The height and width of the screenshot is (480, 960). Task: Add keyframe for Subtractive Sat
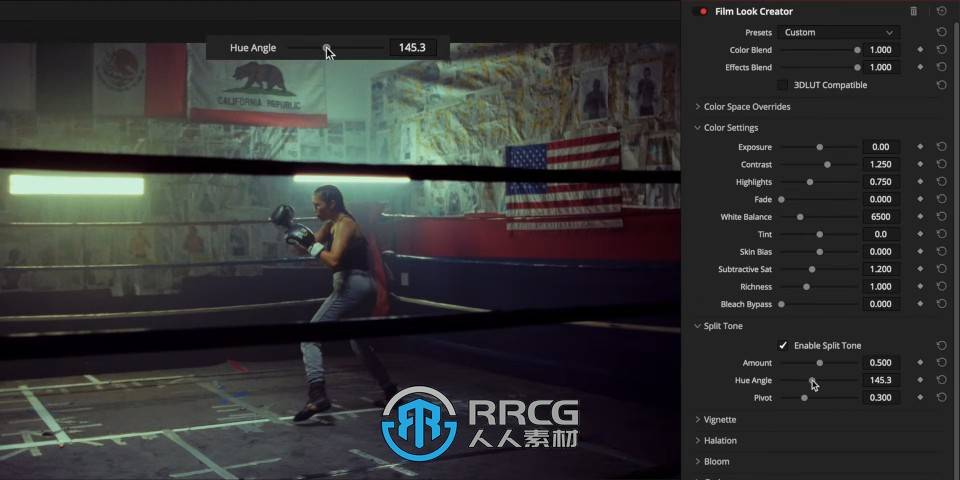(920, 269)
